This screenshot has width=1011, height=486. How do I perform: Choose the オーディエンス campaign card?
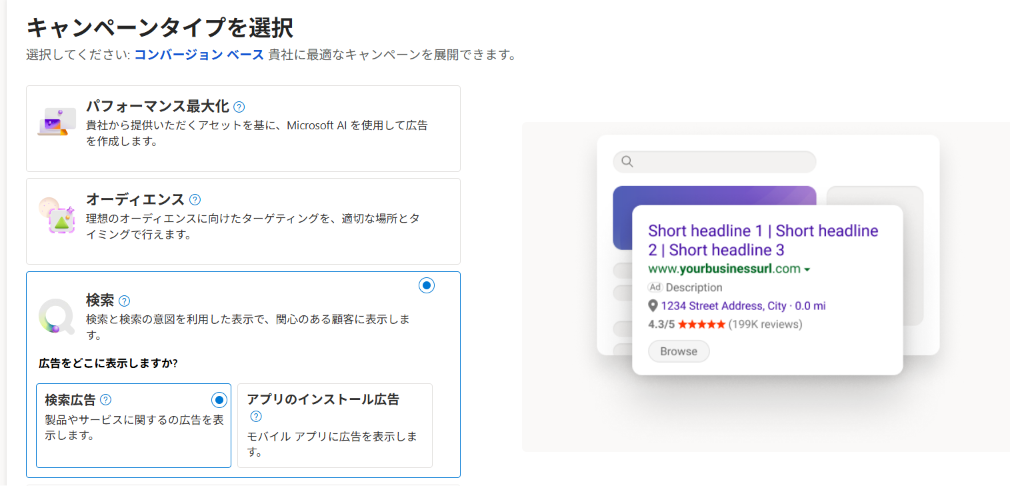click(x=243, y=221)
